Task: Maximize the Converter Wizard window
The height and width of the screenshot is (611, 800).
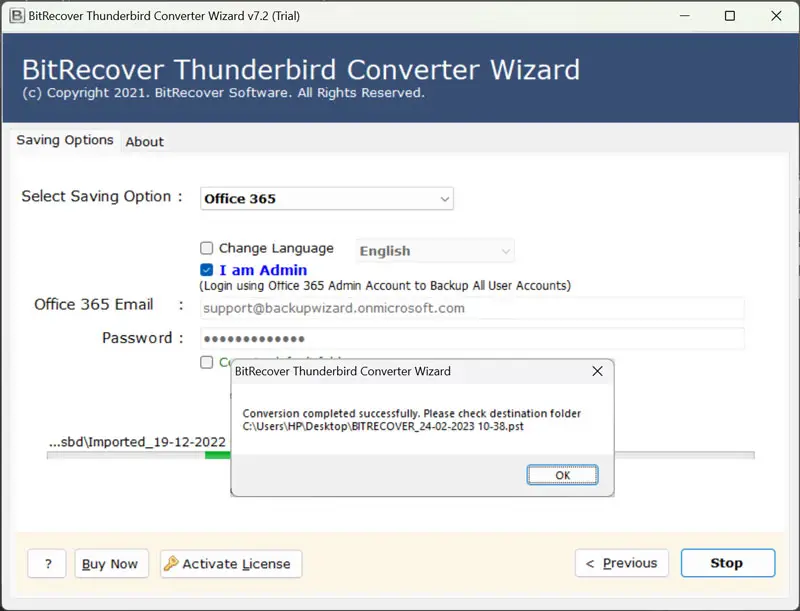Action: pyautogui.click(x=730, y=16)
